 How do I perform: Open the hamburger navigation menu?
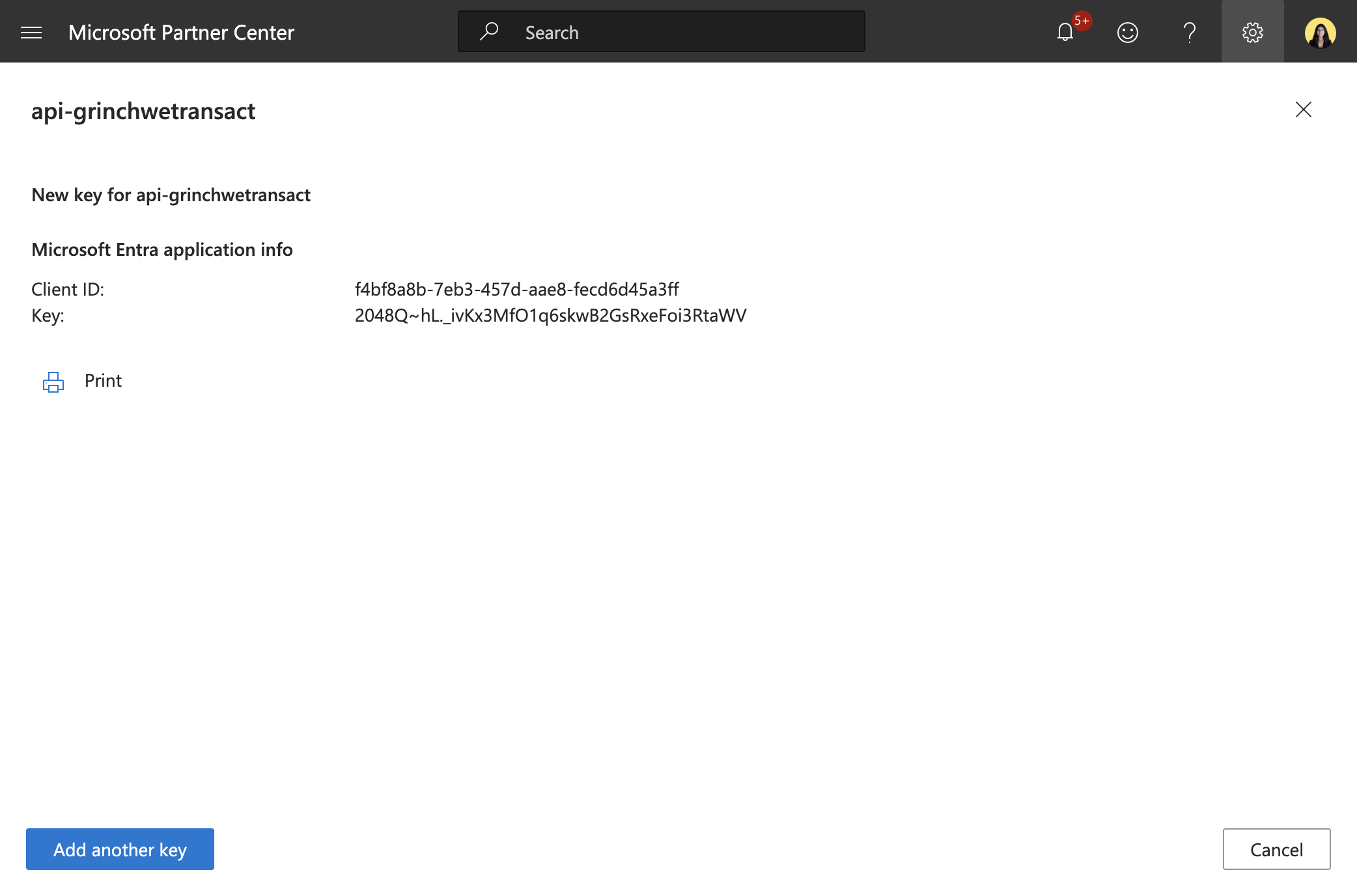point(31,33)
